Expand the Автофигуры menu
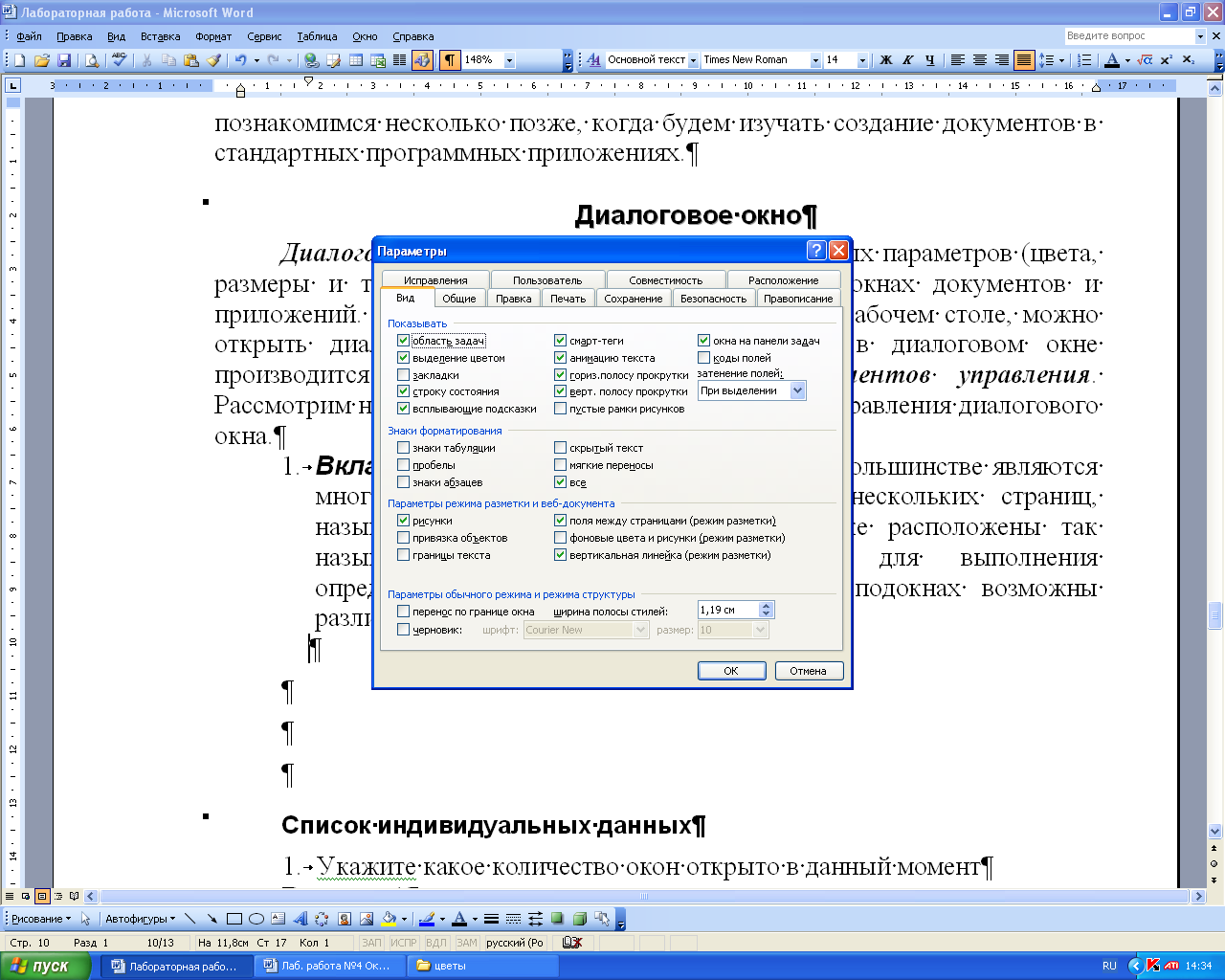The image size is (1225, 980). pyautogui.click(x=140, y=919)
